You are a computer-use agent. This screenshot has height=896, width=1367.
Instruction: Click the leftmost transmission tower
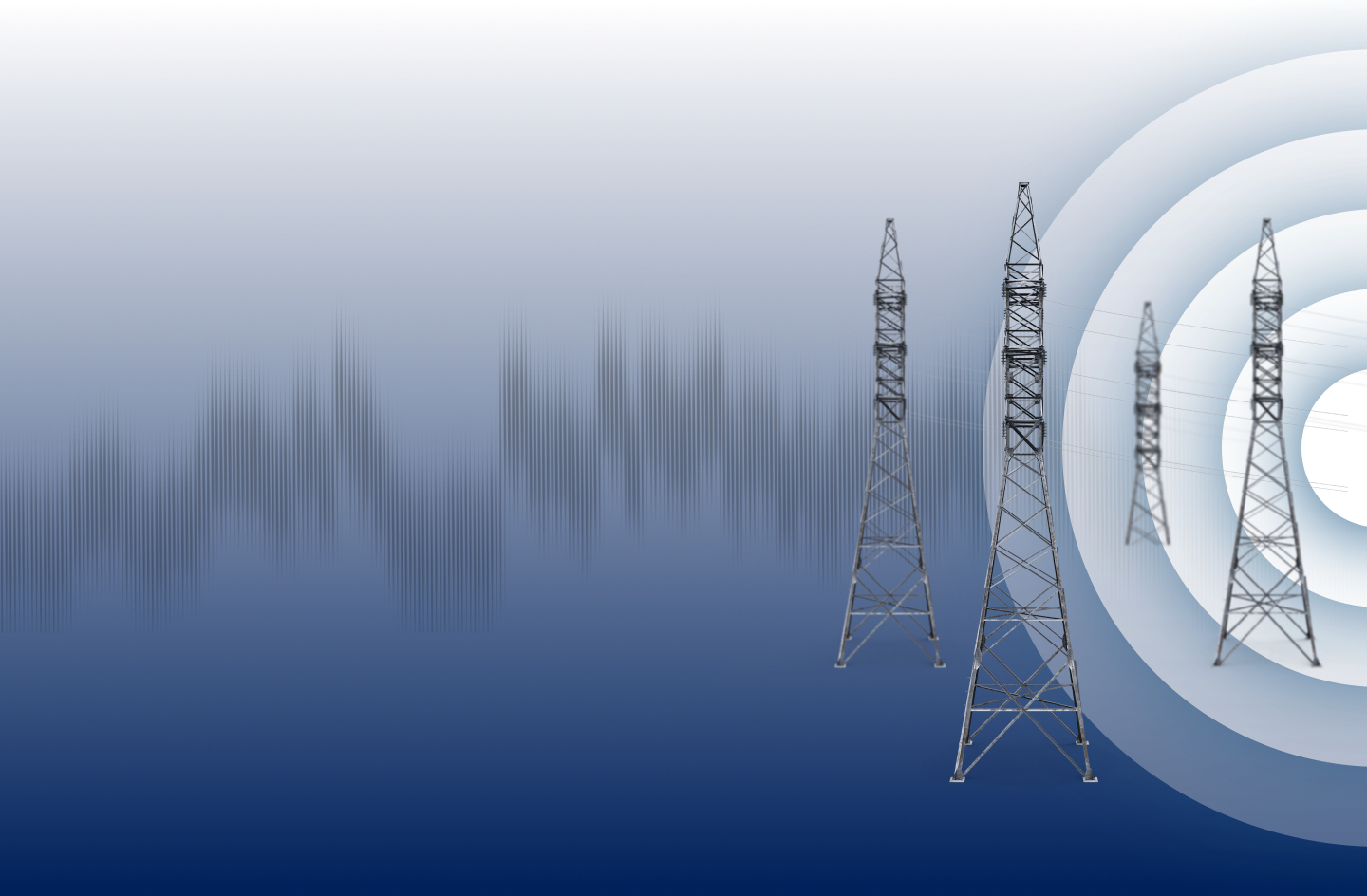(889, 475)
